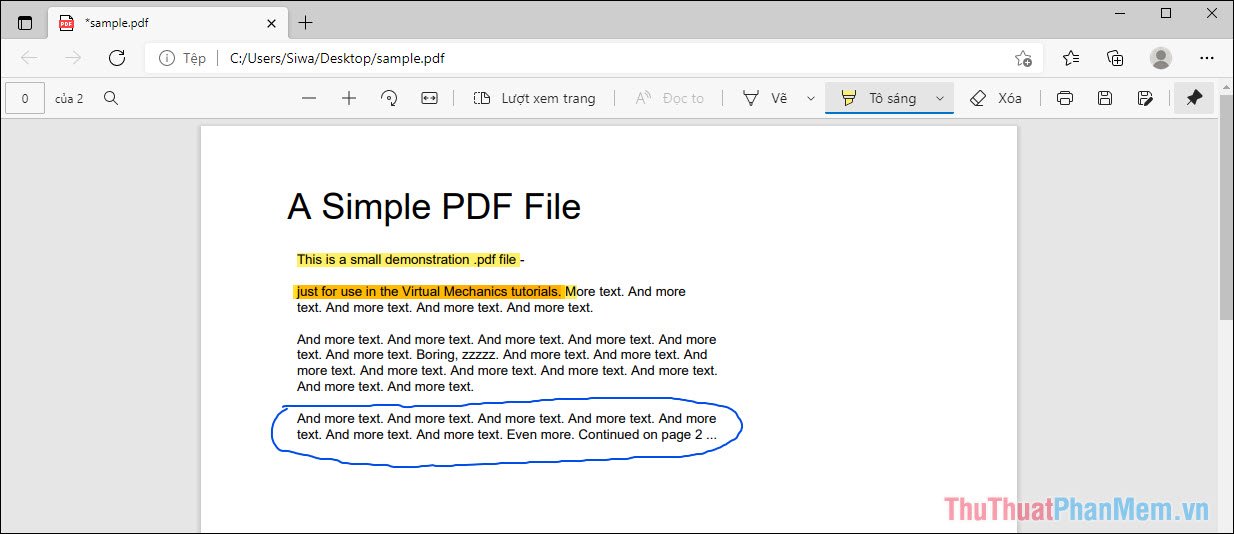The height and width of the screenshot is (534, 1234).
Task: Maximize the Edge window
Action: 1165,13
